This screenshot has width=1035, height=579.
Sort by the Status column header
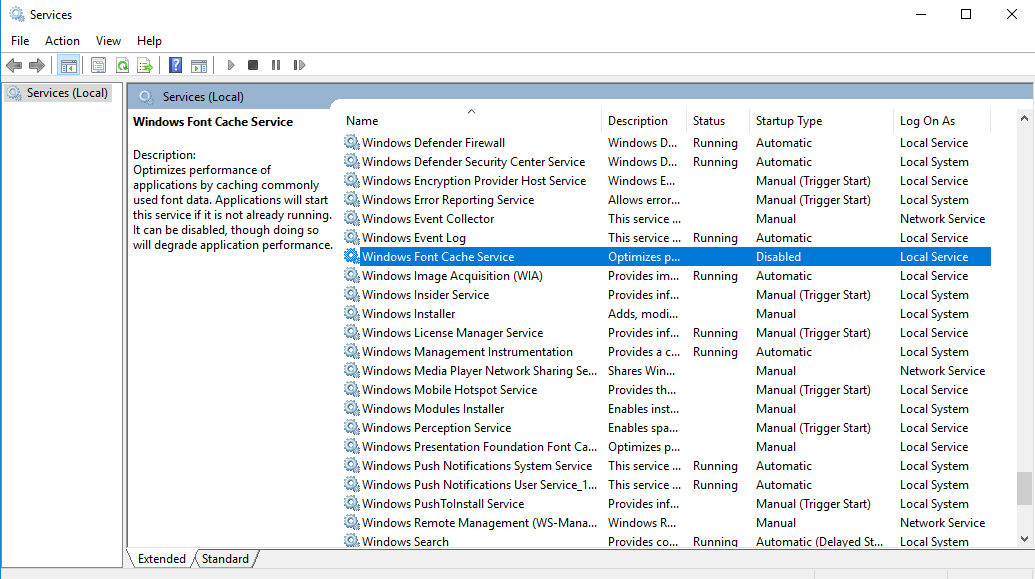click(x=718, y=121)
